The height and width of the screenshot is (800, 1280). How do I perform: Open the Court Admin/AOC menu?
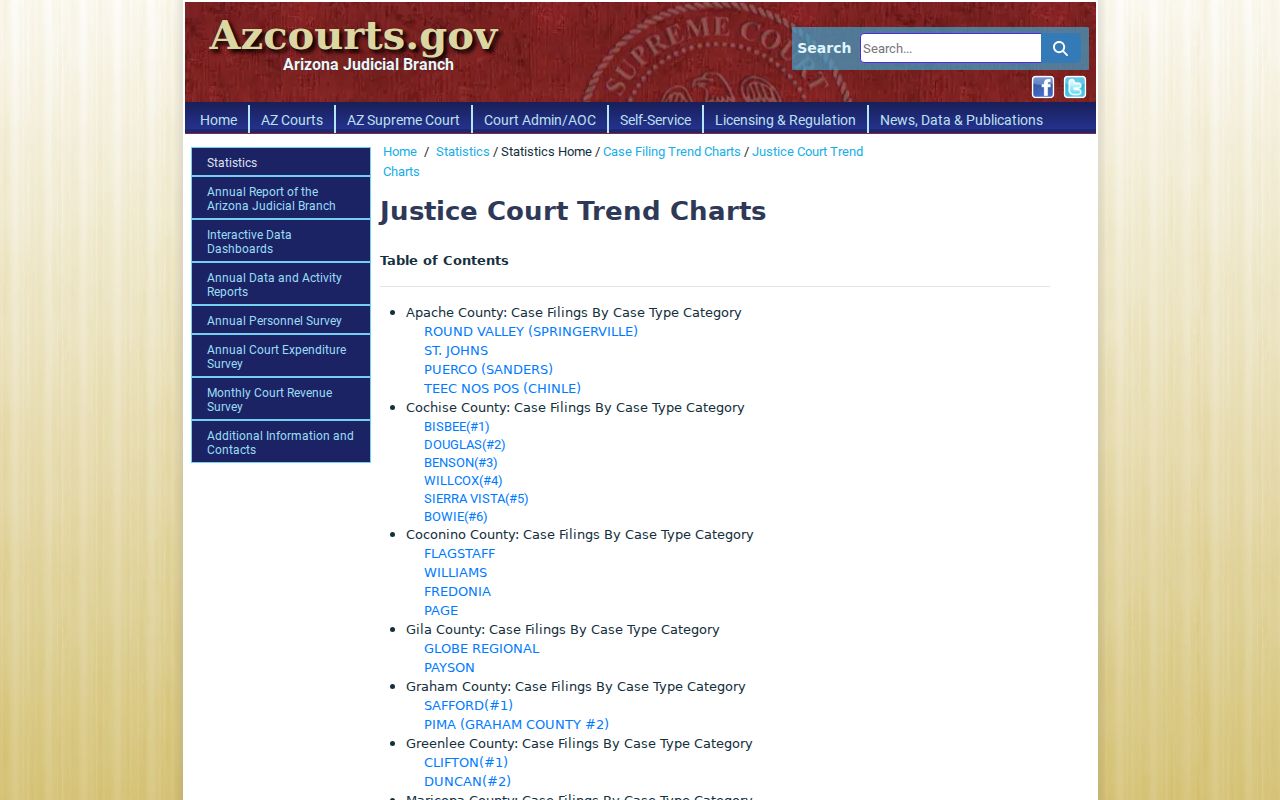click(540, 120)
